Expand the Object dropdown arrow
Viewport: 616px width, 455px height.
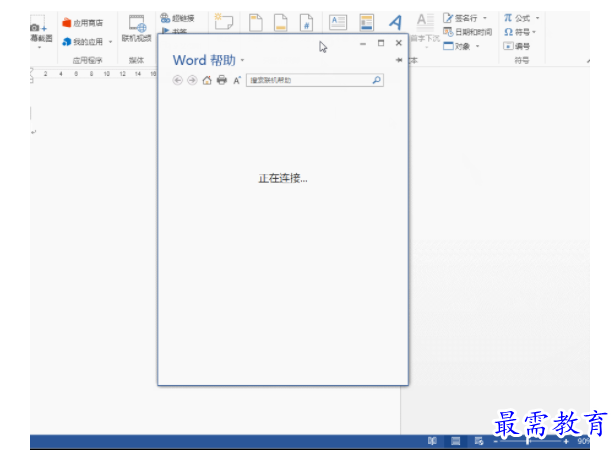point(478,46)
